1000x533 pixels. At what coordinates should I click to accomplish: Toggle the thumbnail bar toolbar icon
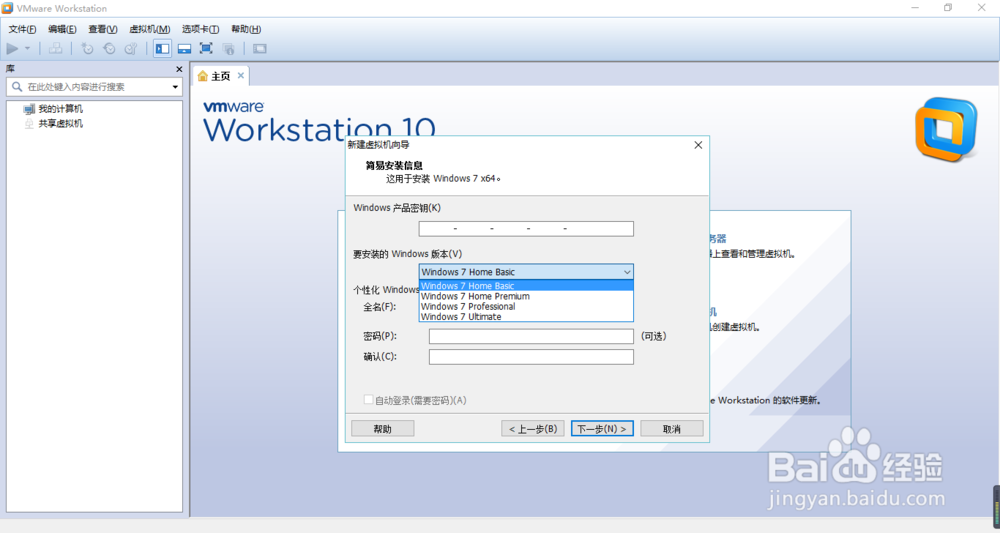tap(184, 48)
